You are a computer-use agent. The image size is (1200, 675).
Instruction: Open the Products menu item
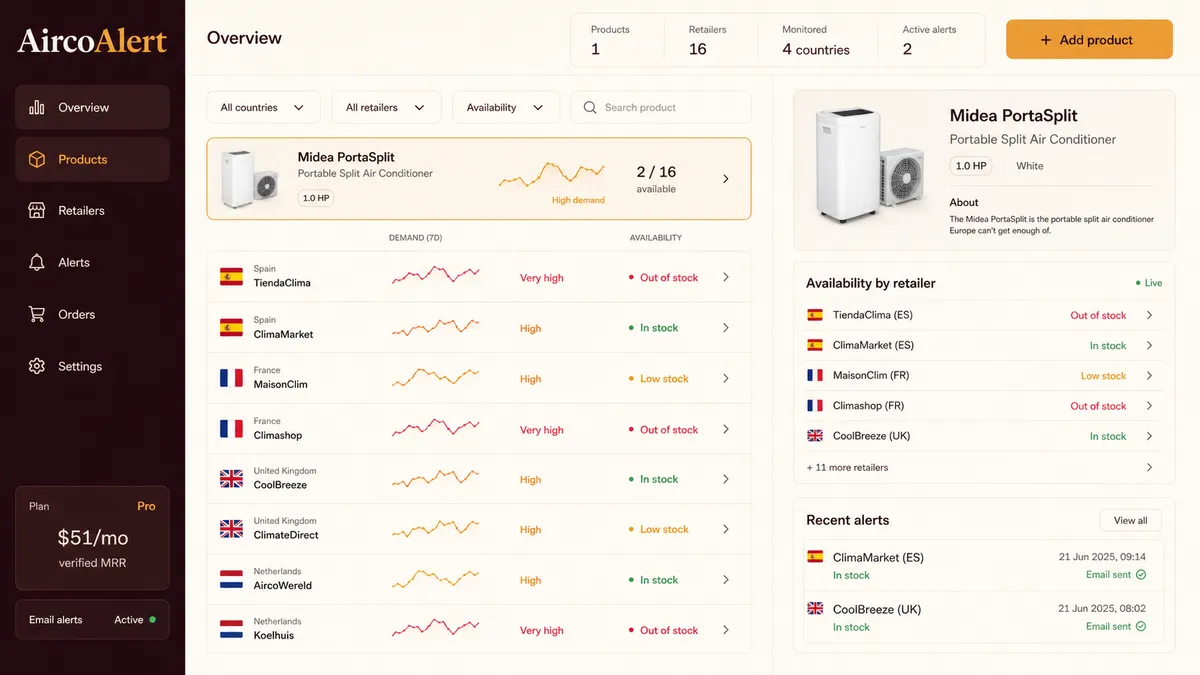92,159
